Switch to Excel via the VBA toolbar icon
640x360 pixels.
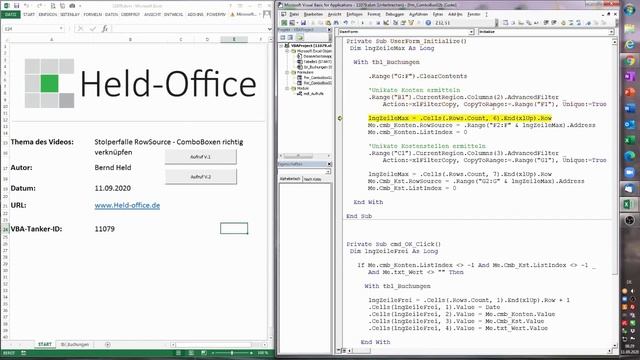tap(284, 23)
